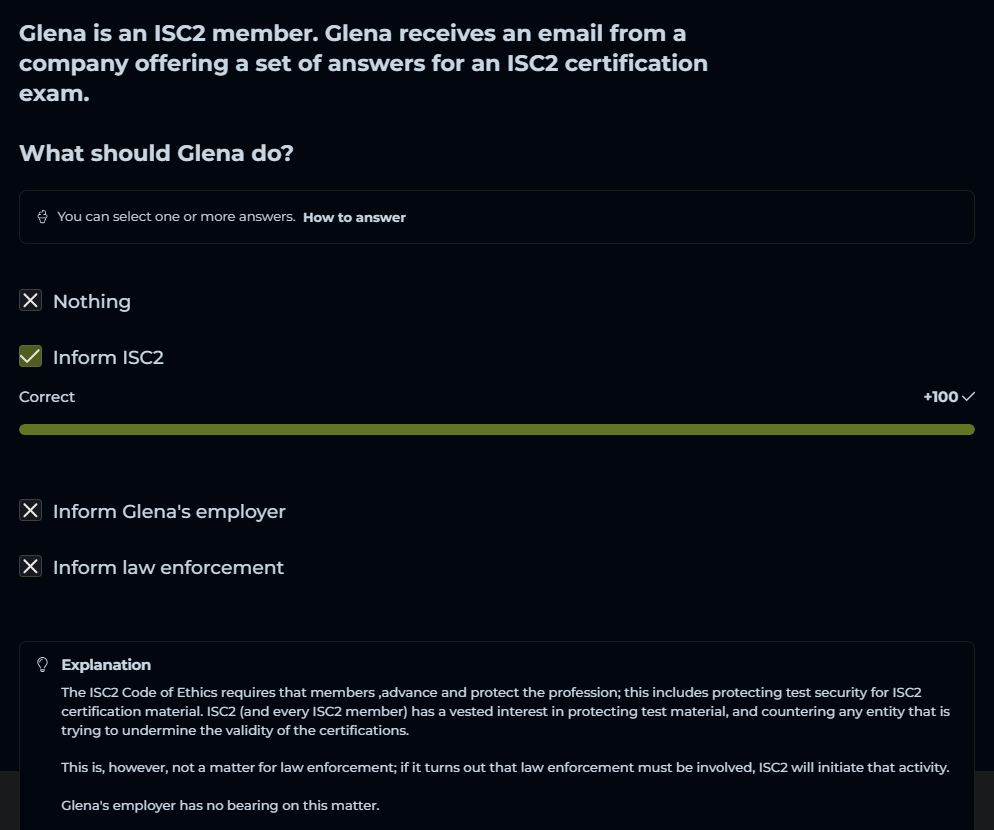Select the "Nothing" answer label text
The height and width of the screenshot is (830, 994).
coord(92,302)
